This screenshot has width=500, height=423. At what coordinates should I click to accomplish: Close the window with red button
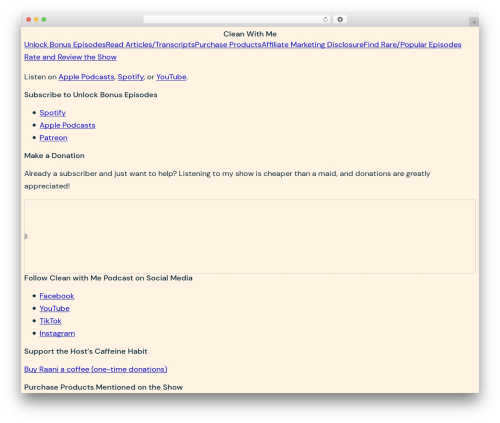tap(29, 19)
